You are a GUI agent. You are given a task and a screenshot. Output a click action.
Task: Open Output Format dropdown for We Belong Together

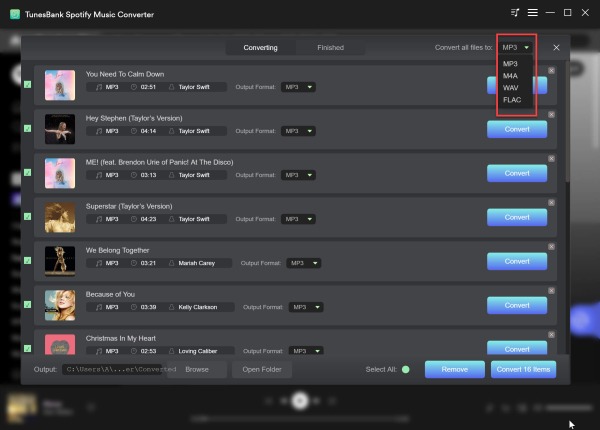coord(303,263)
